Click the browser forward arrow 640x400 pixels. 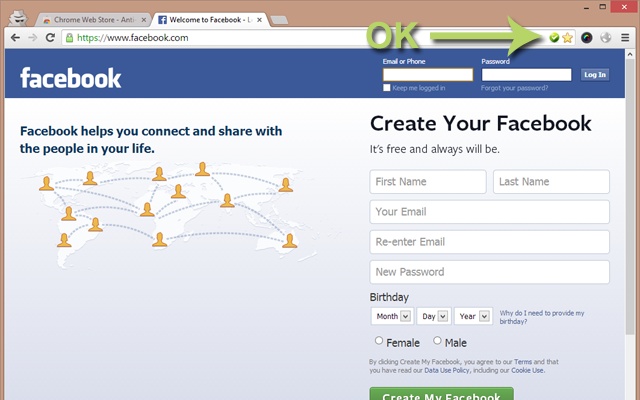point(33,38)
